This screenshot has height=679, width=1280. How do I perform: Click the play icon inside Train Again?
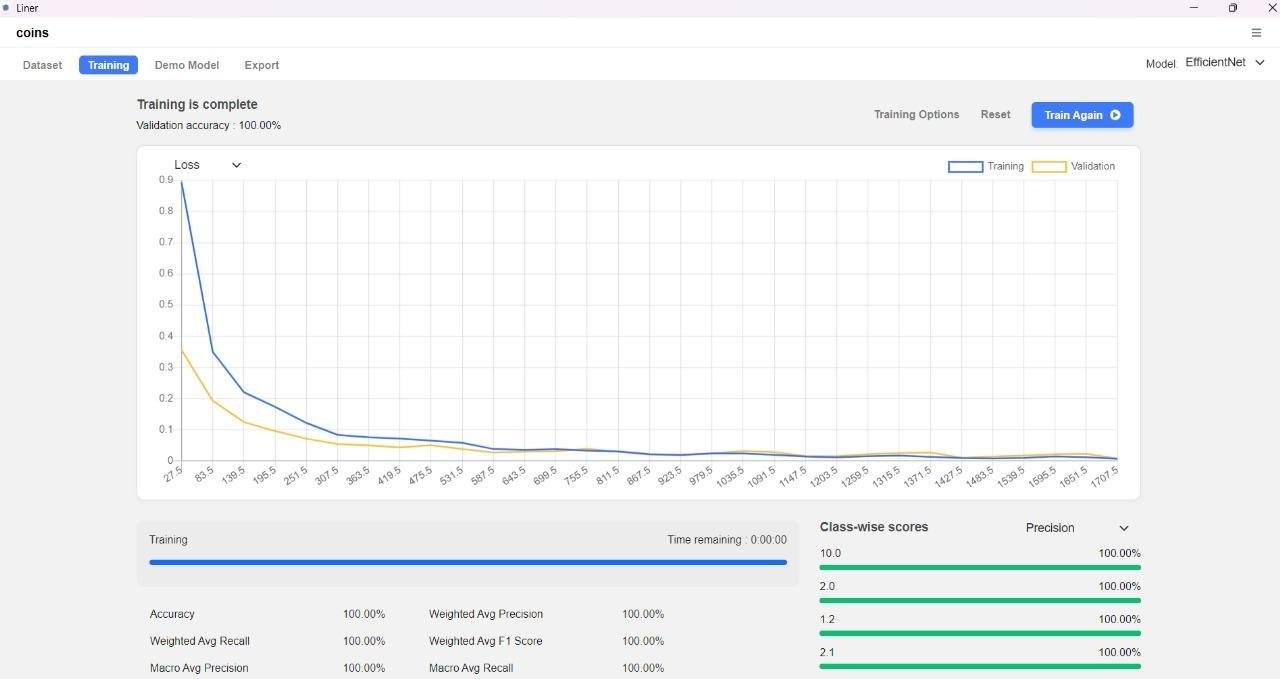click(x=1115, y=115)
